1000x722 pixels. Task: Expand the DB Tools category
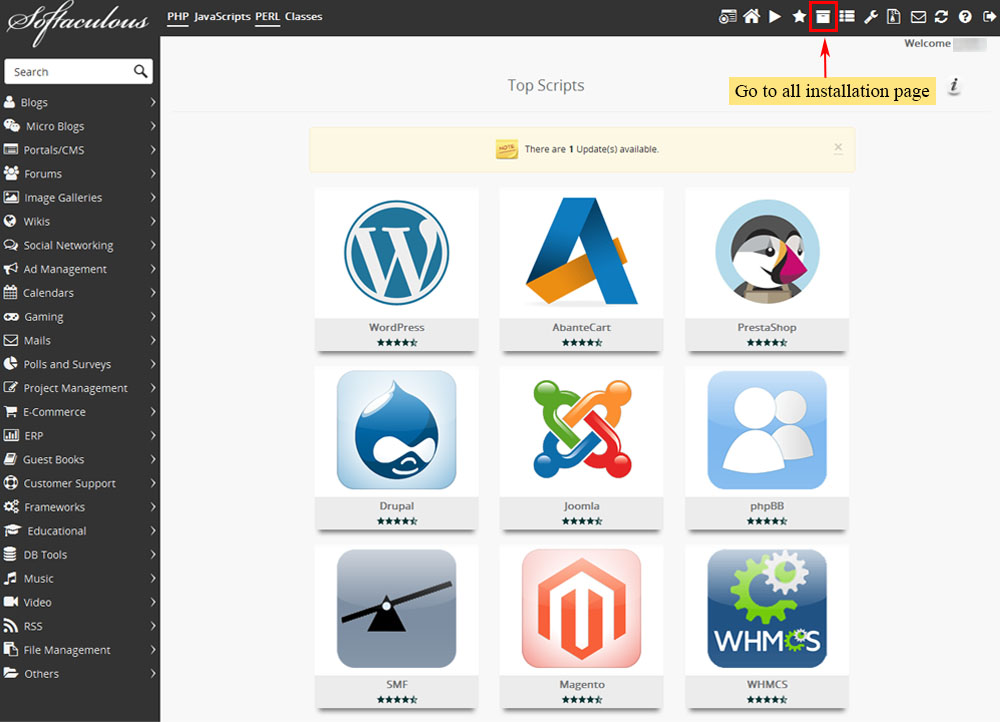[78, 555]
